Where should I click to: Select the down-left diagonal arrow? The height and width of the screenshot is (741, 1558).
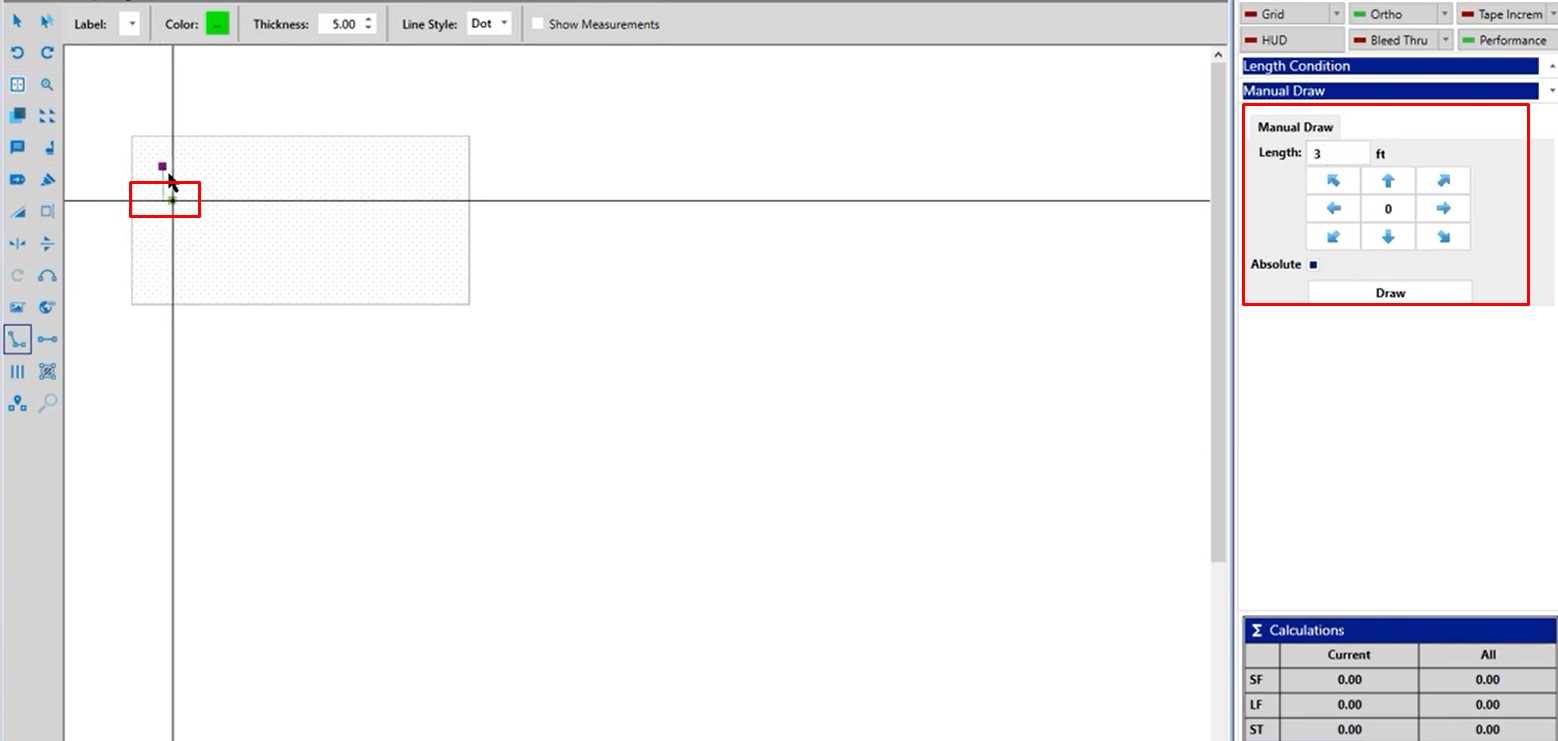[x=1332, y=237]
